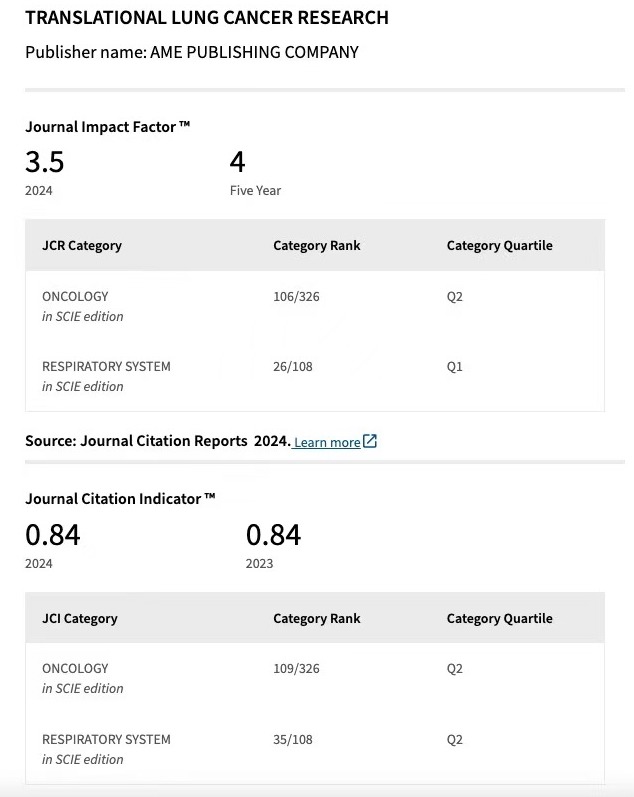Click the 109/326 rank in the JCI table
This screenshot has width=634, height=797.
point(296,668)
